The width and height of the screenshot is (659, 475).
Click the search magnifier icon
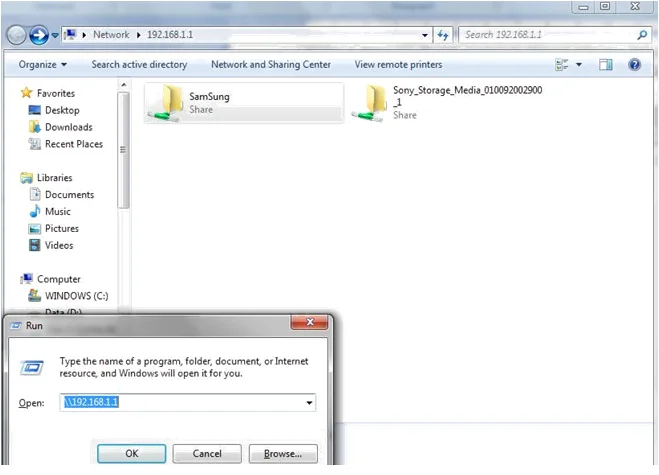642,34
